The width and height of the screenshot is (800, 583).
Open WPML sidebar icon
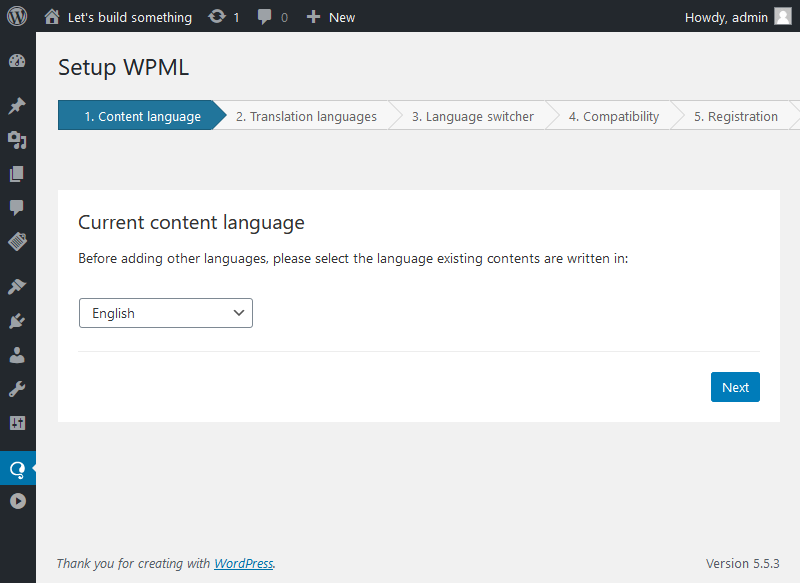17,468
